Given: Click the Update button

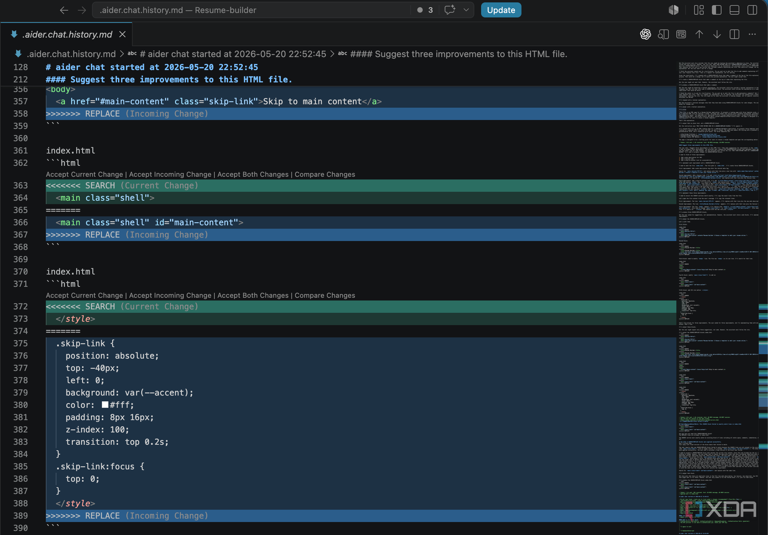Looking at the screenshot, I should [x=501, y=10].
